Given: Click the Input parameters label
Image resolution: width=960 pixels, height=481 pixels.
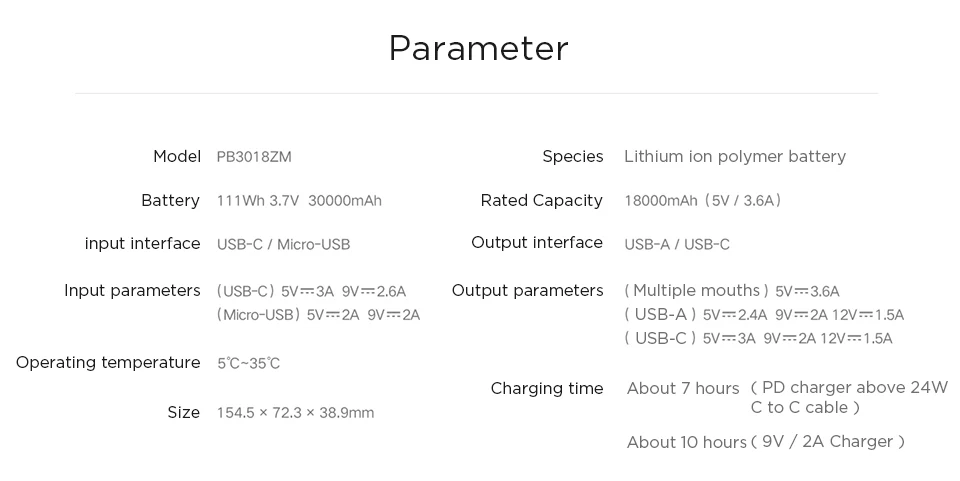Looking at the screenshot, I should click(132, 291).
